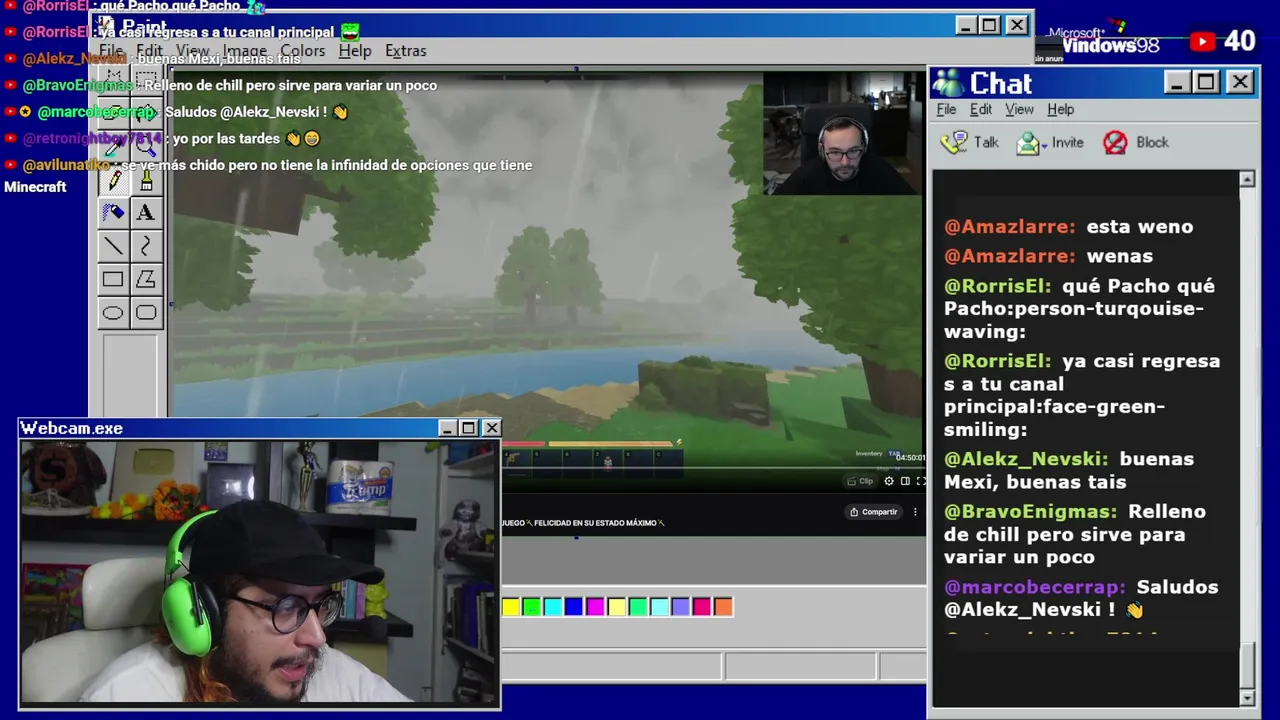Click the Chat window title icon
Screen dimensions: 1280x720
pyautogui.click(x=948, y=83)
